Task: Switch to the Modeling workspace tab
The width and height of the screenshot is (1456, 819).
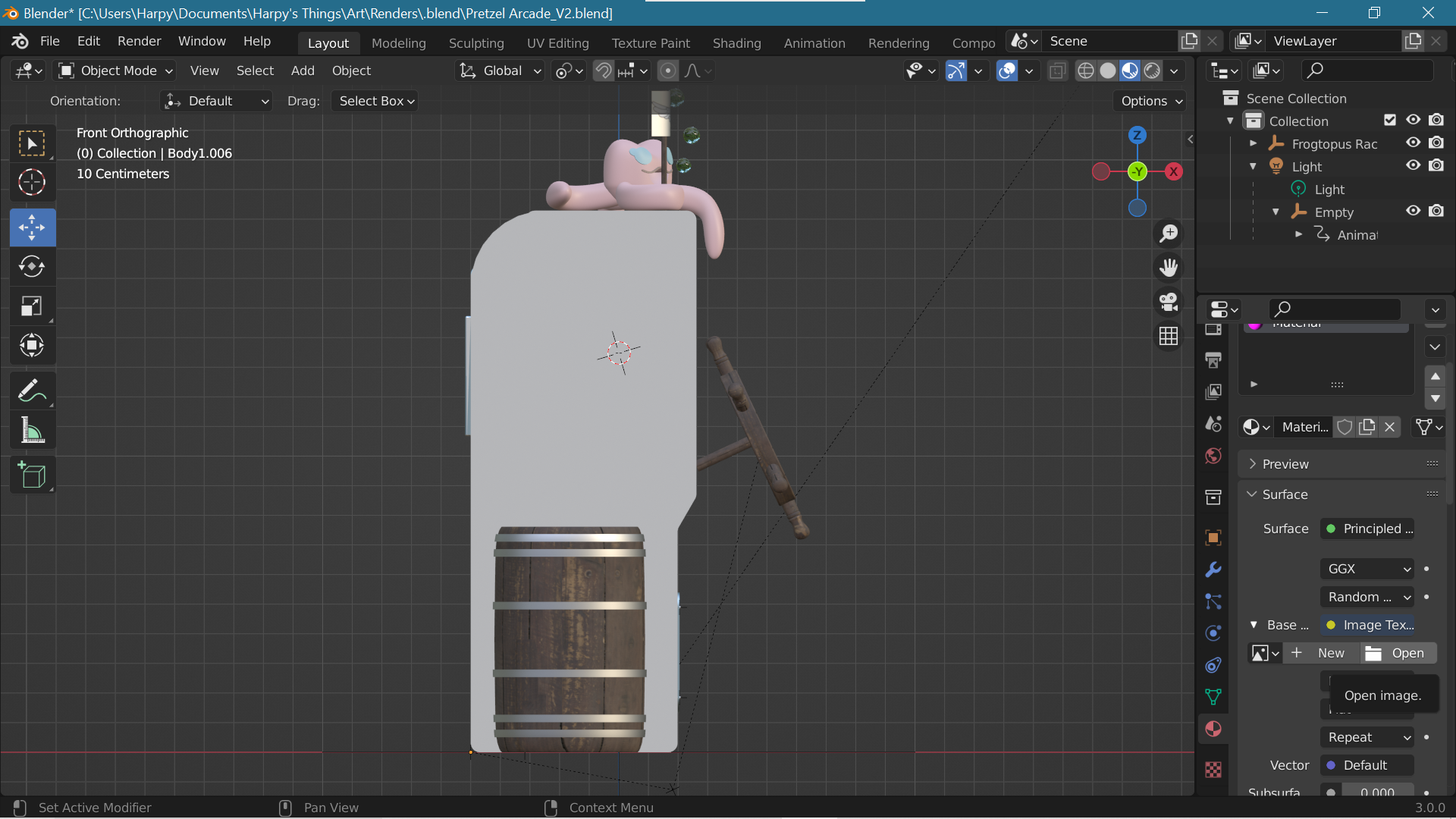Action: point(399,43)
